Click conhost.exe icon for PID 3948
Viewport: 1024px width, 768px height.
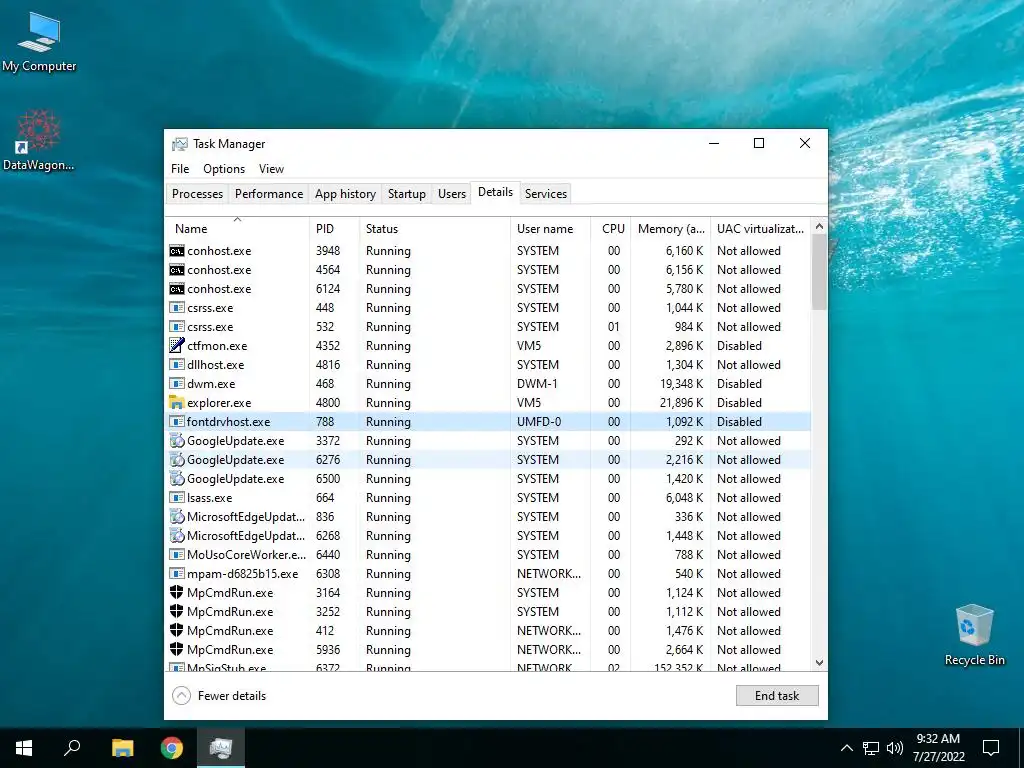pos(176,251)
